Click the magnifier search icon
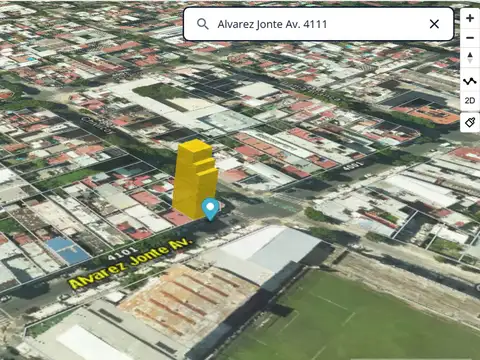 [x=202, y=24]
